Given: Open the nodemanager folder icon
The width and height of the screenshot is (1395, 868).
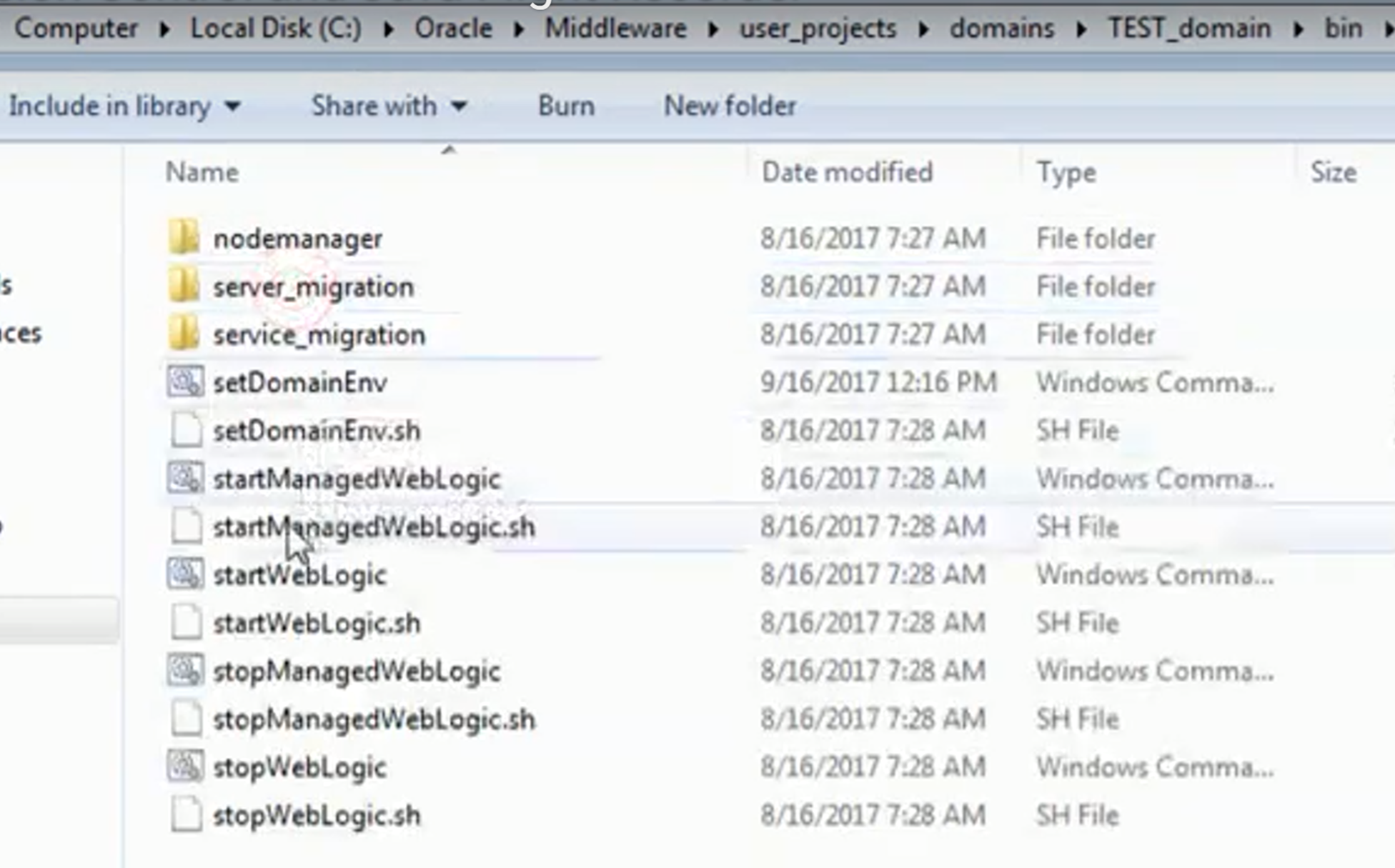Looking at the screenshot, I should click(184, 236).
